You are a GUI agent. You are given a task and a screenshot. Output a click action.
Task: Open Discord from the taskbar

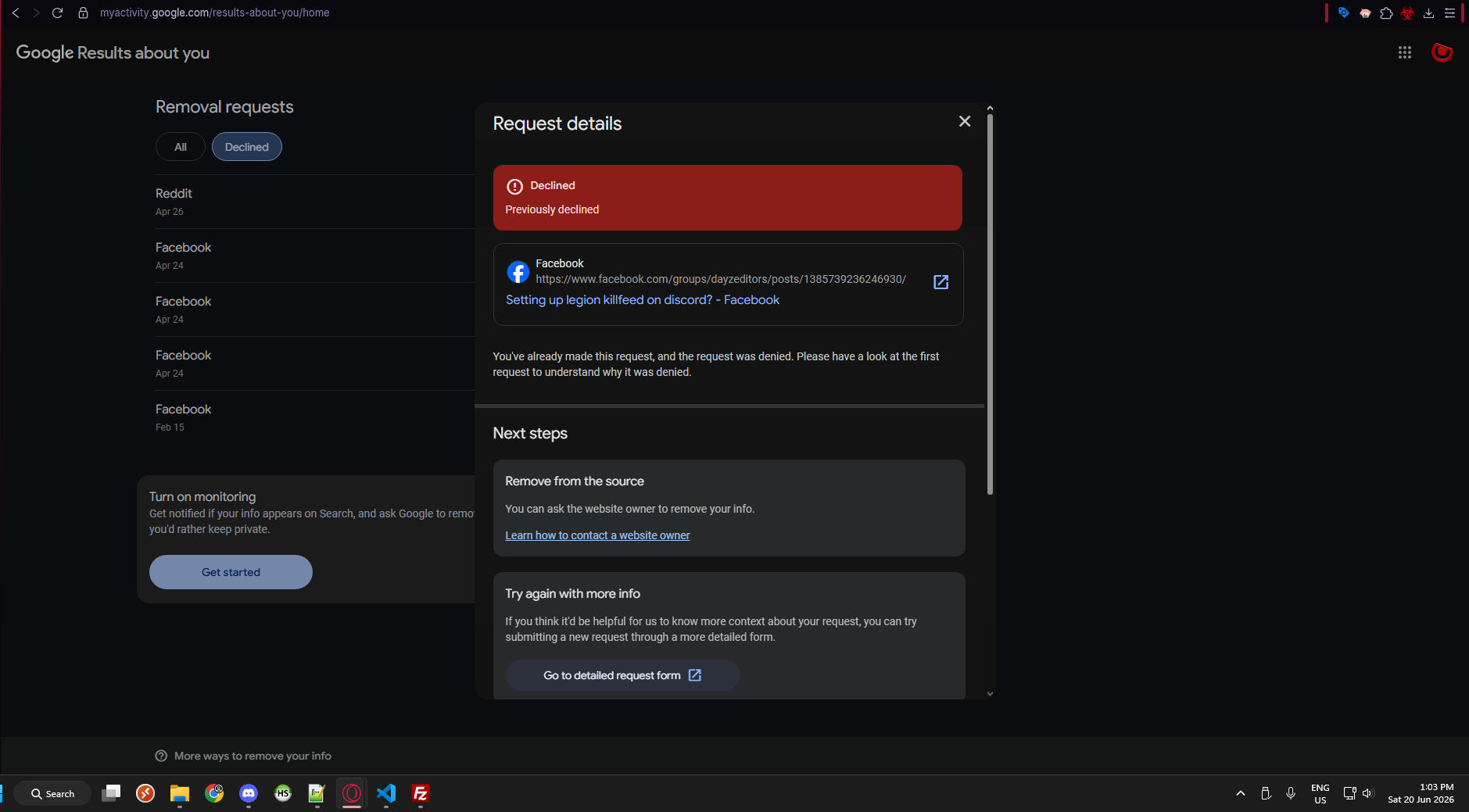point(249,793)
